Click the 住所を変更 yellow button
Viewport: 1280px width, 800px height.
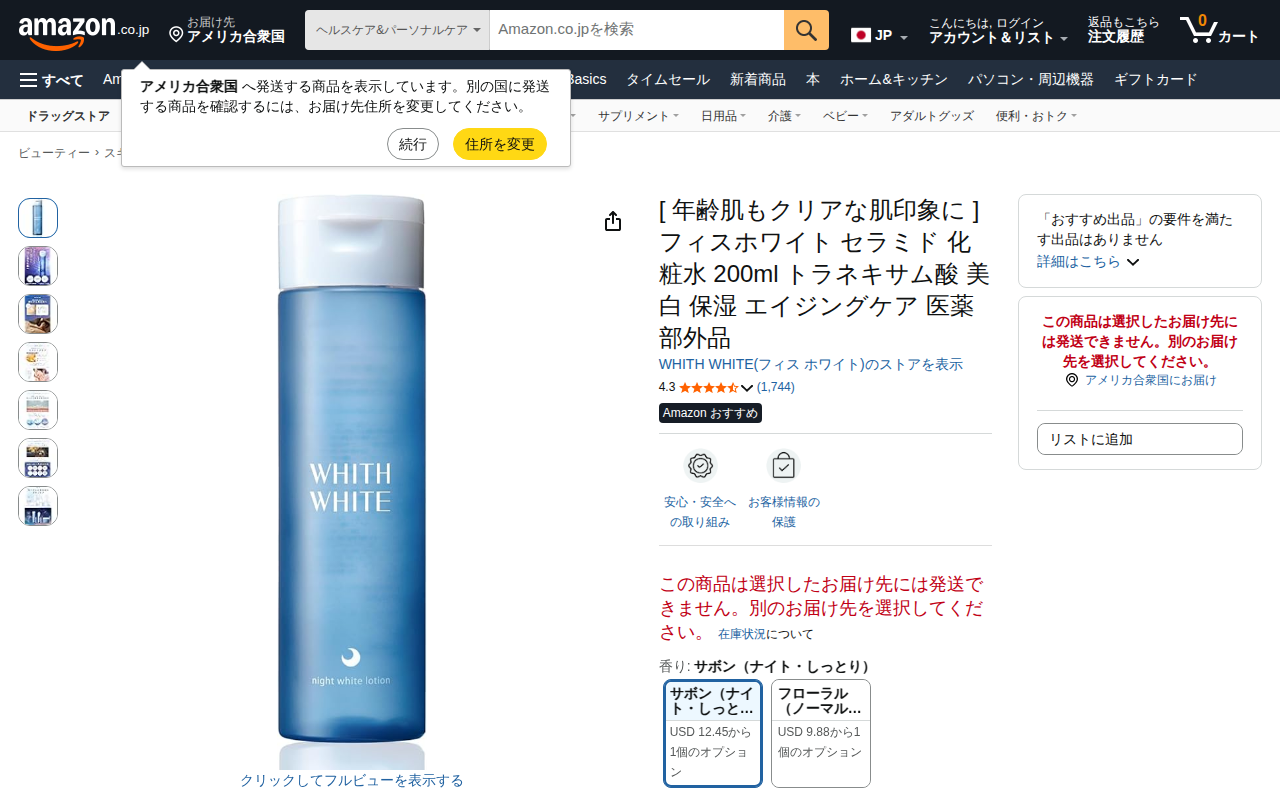[x=500, y=144]
